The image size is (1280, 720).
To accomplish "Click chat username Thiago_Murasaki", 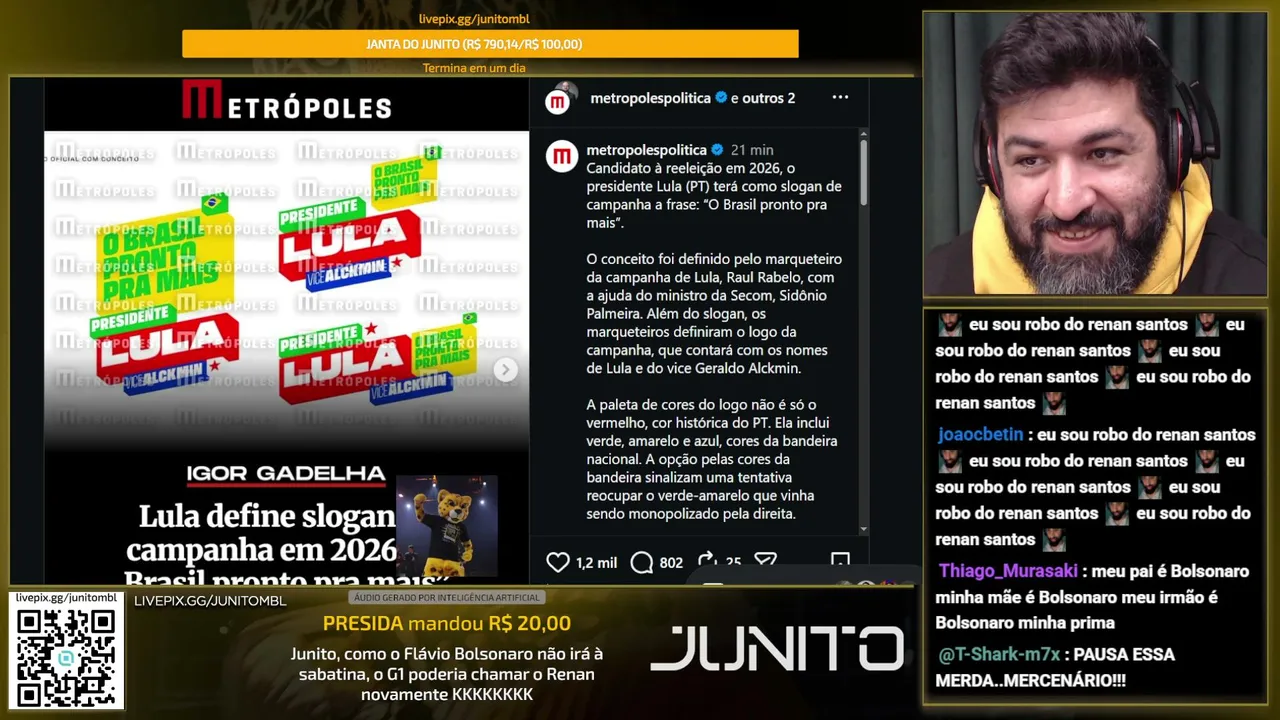I will coord(1008,571).
